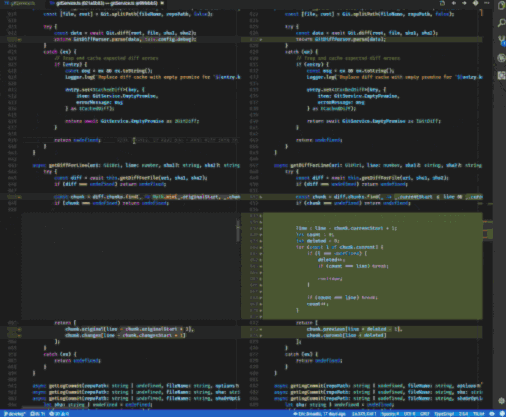Change file encoding UTF-8
This screenshot has height=417, width=506.
click(x=409, y=414)
